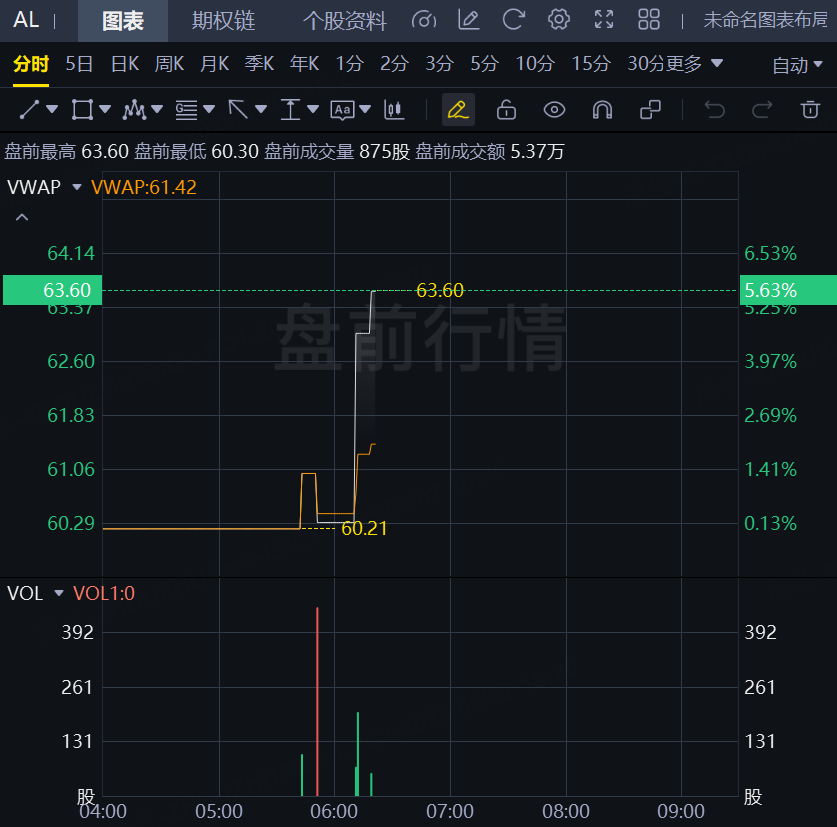
Task: Toggle the yellow highlighted drawing pencil mode
Action: pyautogui.click(x=458, y=109)
